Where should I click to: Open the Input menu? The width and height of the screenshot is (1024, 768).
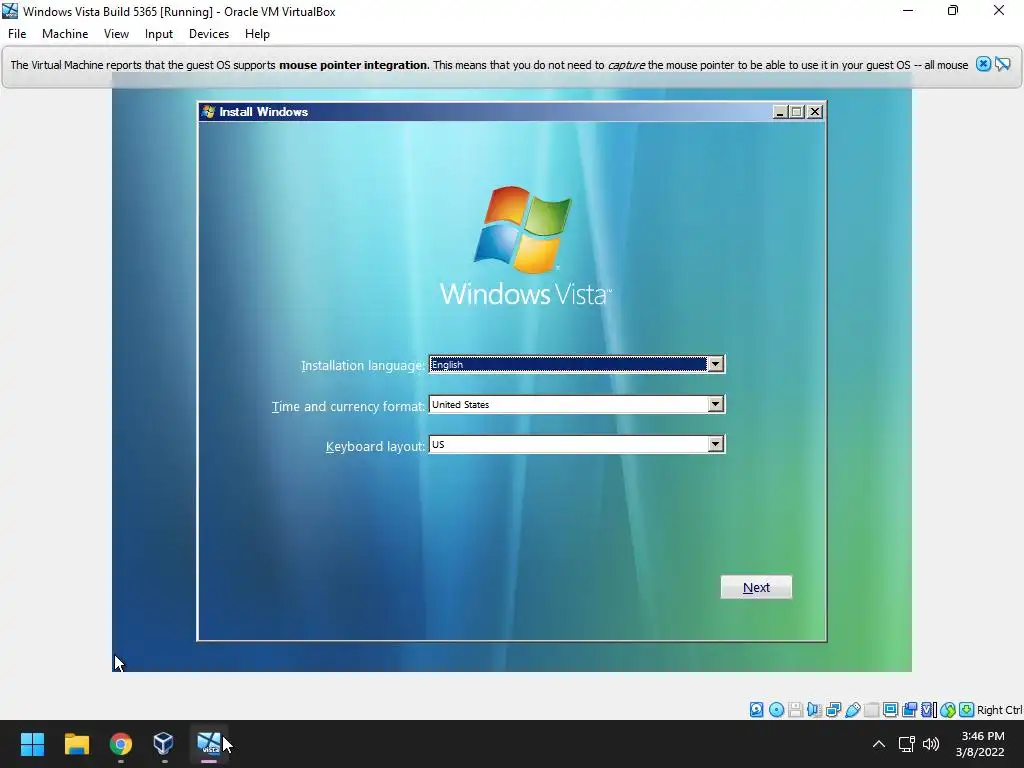[159, 34]
